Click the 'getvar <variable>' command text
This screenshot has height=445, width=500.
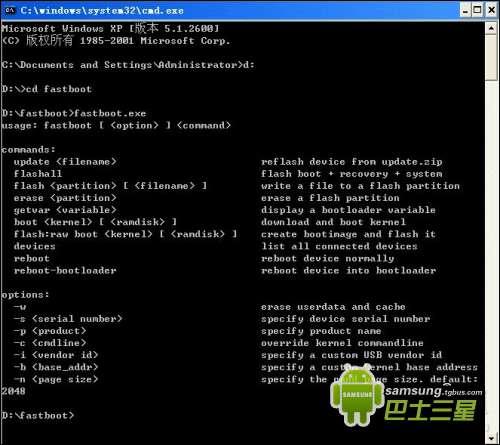(65, 210)
